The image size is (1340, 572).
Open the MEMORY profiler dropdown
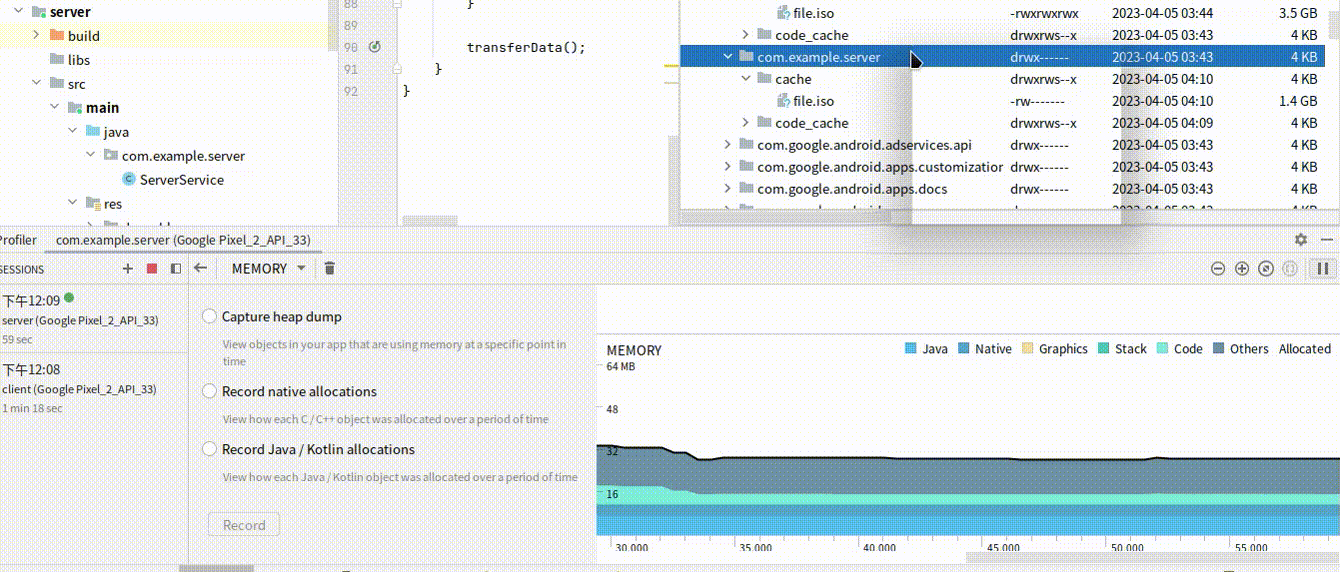[269, 268]
